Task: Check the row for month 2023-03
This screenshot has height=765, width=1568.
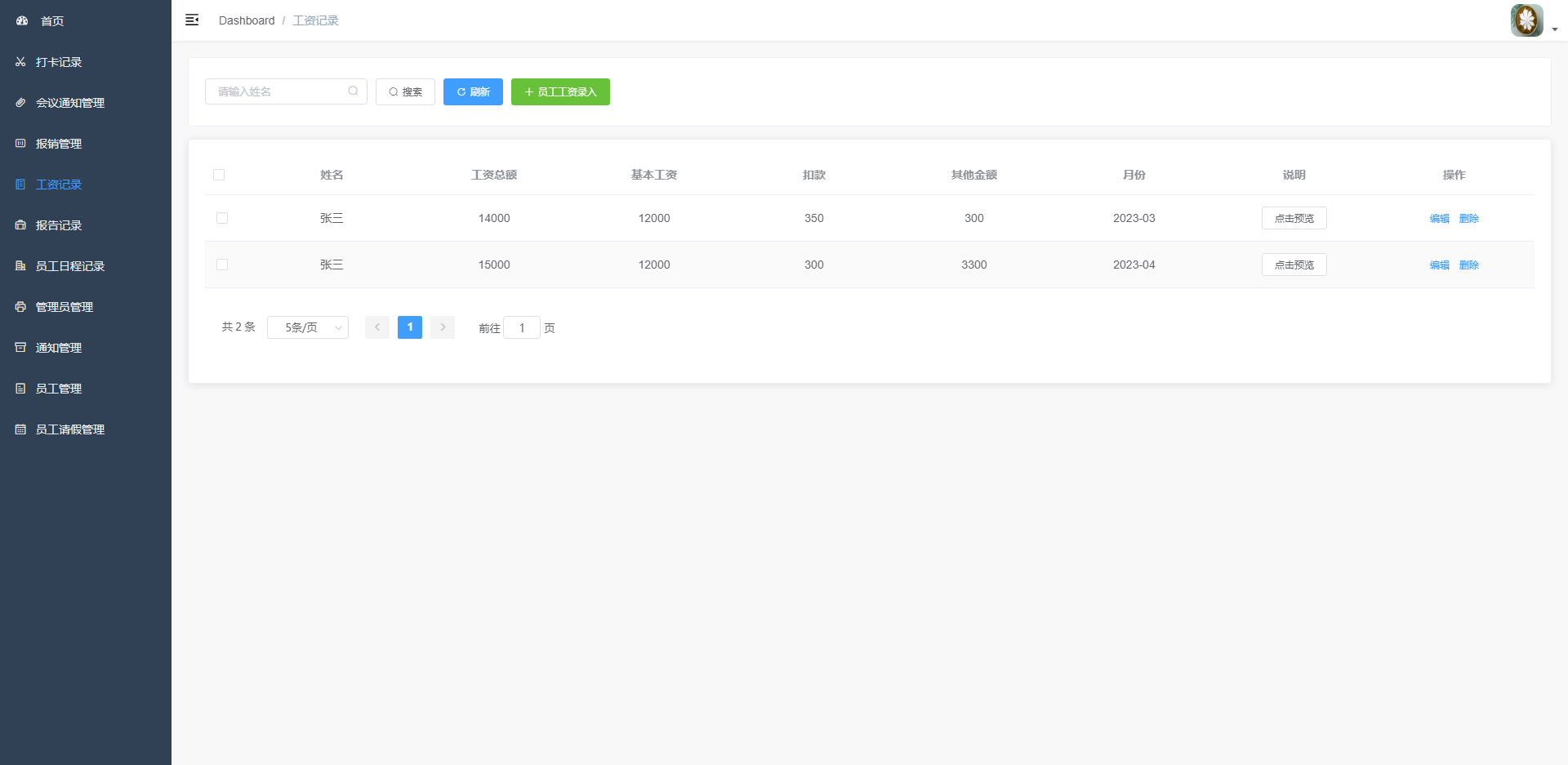Action: 222,218
